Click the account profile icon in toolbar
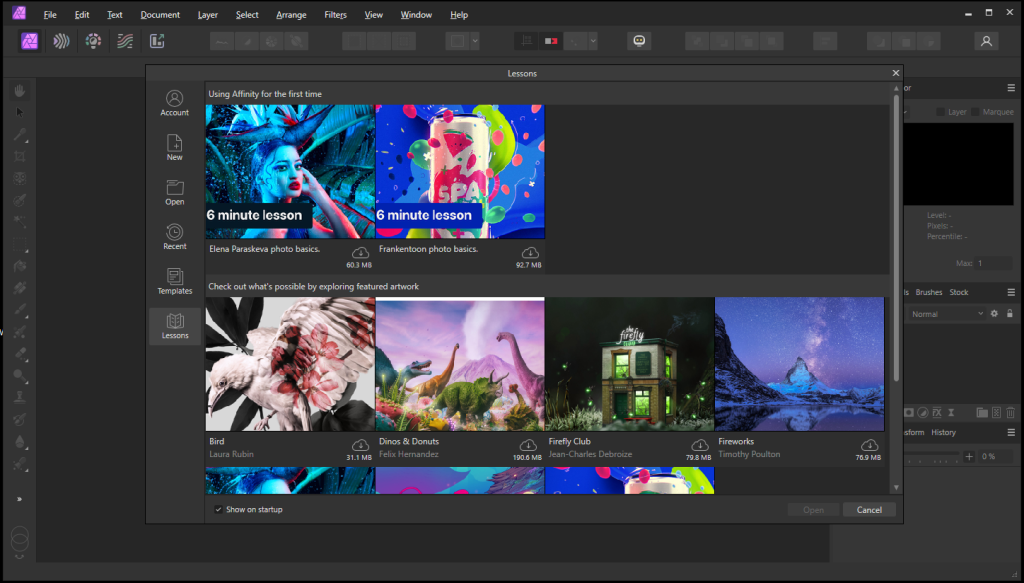This screenshot has height=583, width=1024. click(x=986, y=41)
